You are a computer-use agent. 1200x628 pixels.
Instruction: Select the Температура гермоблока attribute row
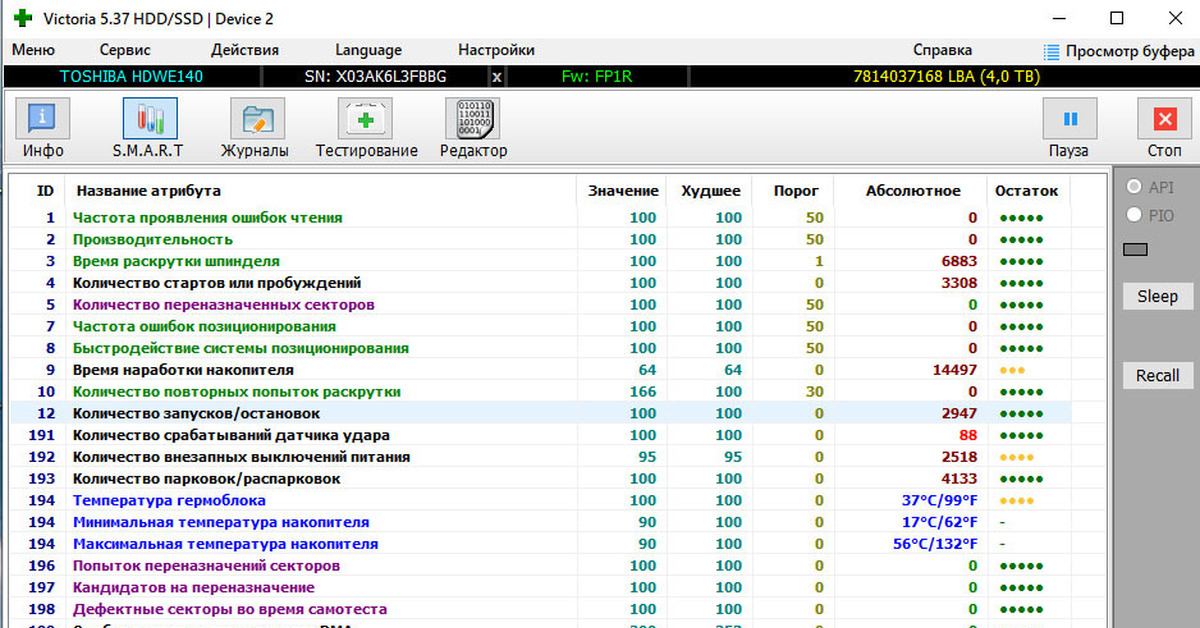point(169,500)
